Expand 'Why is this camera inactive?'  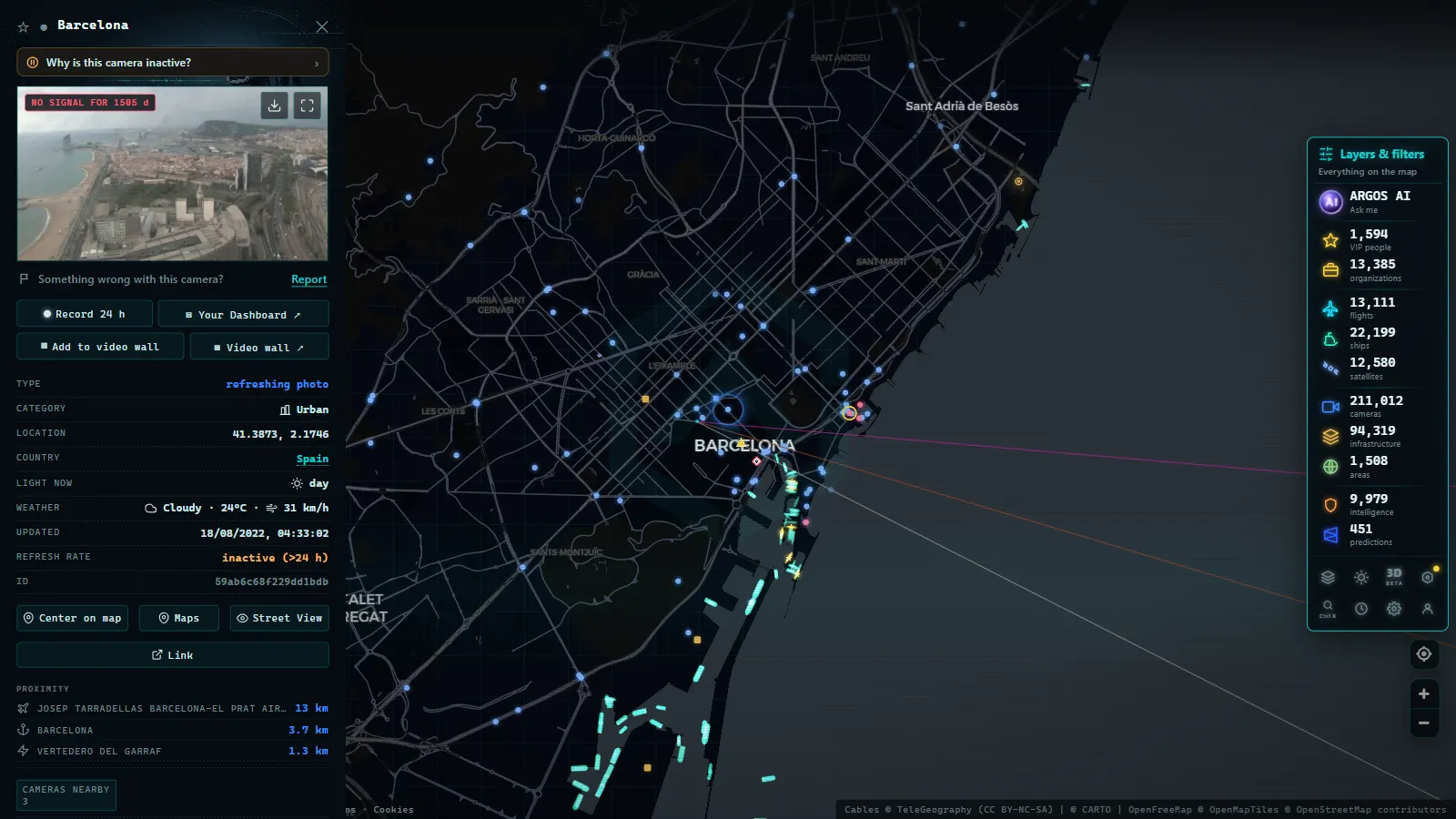(x=173, y=63)
